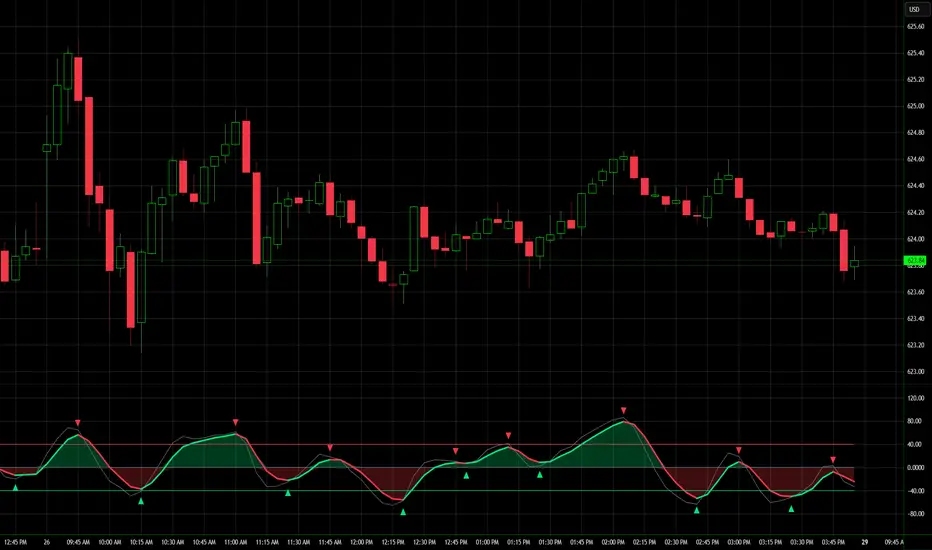
Task: Pick the 11:15 AM time label
Action: click(267, 542)
